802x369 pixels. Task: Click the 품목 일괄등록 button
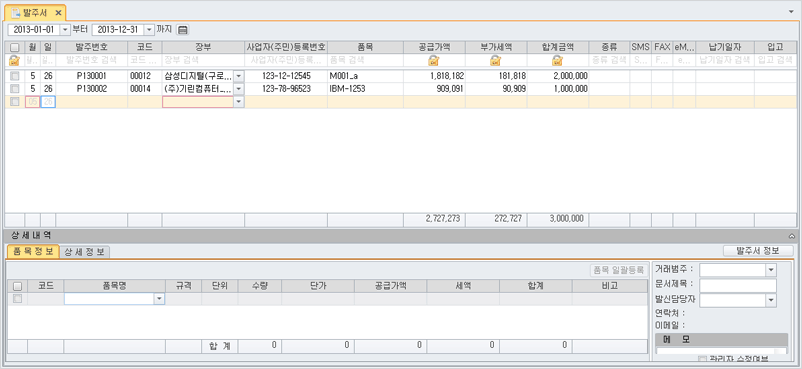pos(619,270)
